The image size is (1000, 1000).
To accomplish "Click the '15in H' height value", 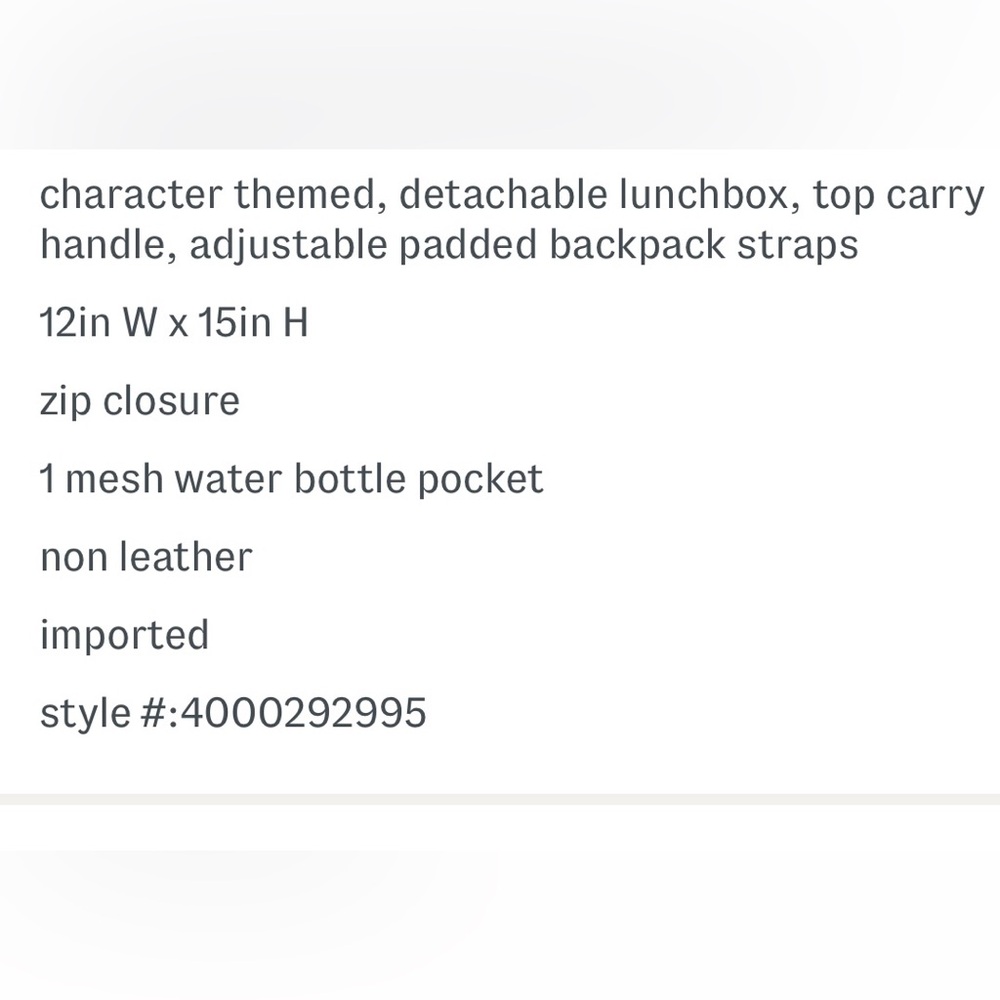I will (x=253, y=322).
